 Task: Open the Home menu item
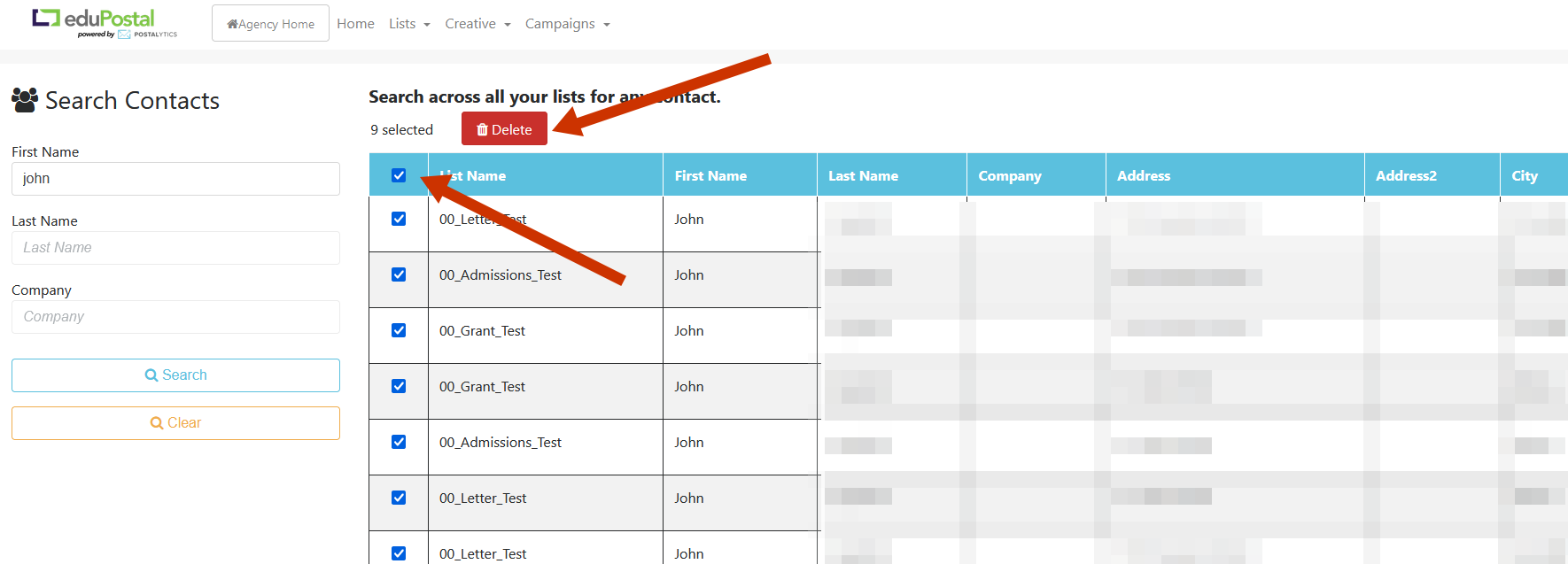(355, 24)
